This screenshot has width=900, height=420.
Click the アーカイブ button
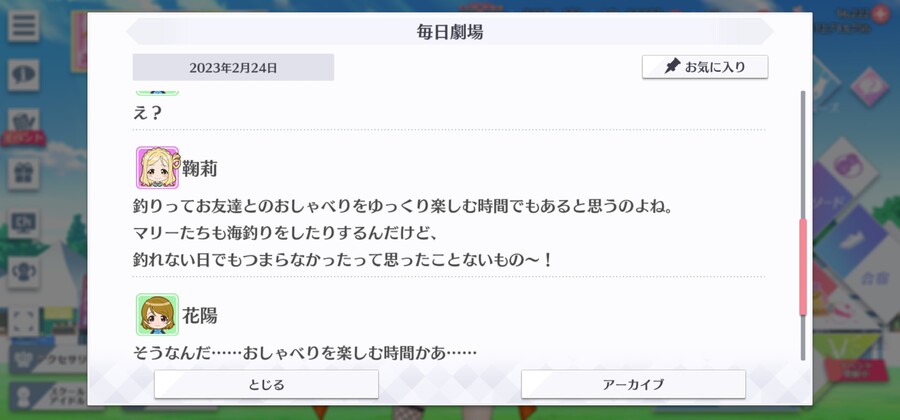pyautogui.click(x=633, y=384)
